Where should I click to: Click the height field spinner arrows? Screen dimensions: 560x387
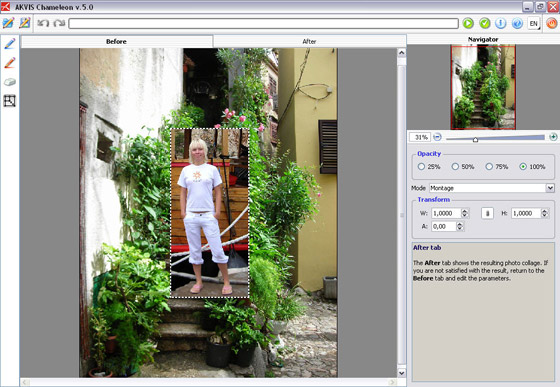pos(545,213)
